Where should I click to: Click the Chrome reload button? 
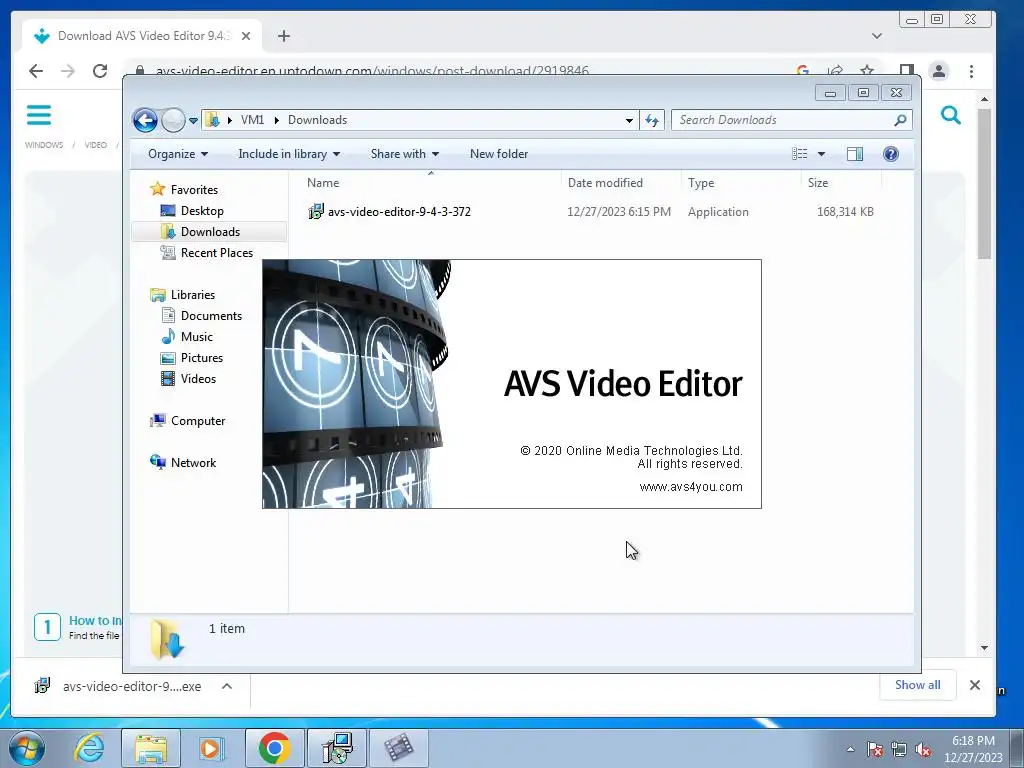pos(100,71)
